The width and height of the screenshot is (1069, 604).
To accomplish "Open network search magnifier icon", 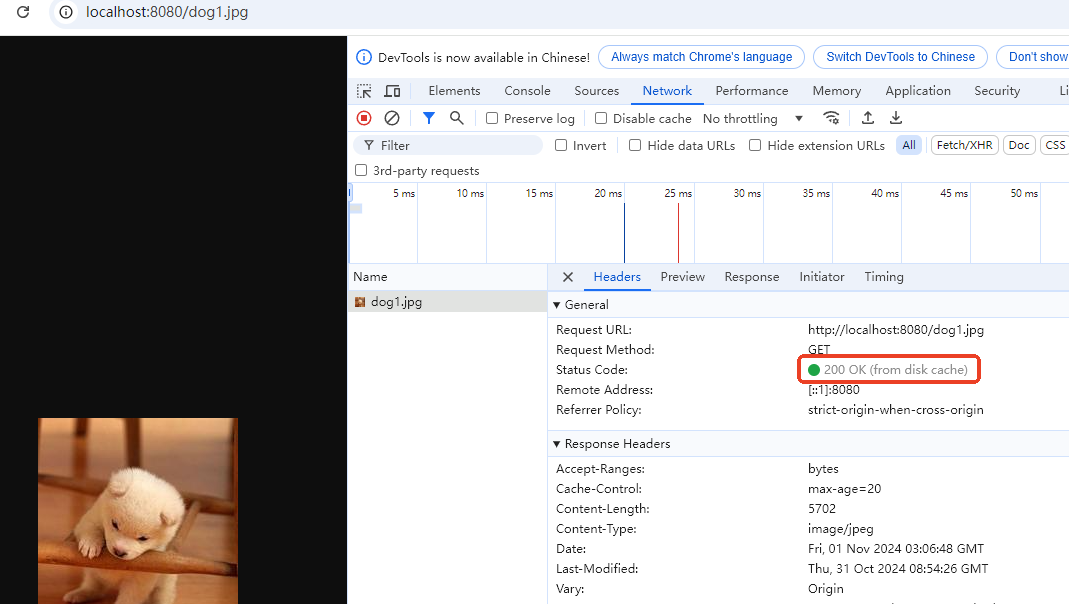I will click(x=457, y=118).
